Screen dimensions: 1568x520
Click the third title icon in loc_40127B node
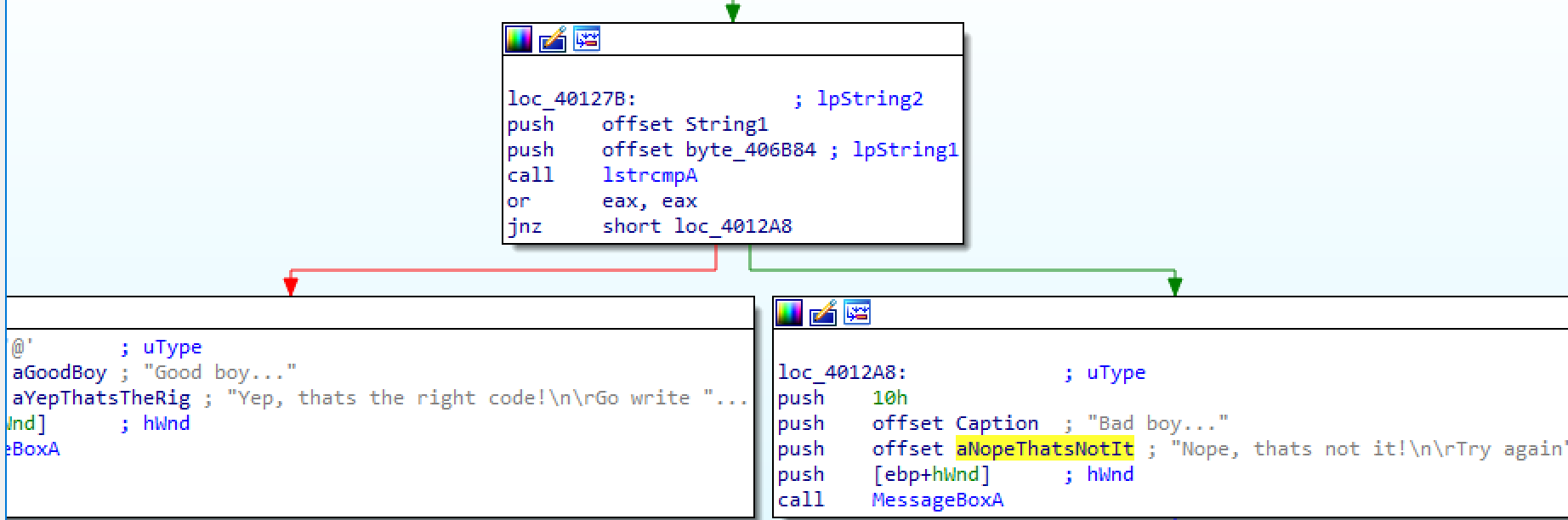pyautogui.click(x=587, y=39)
